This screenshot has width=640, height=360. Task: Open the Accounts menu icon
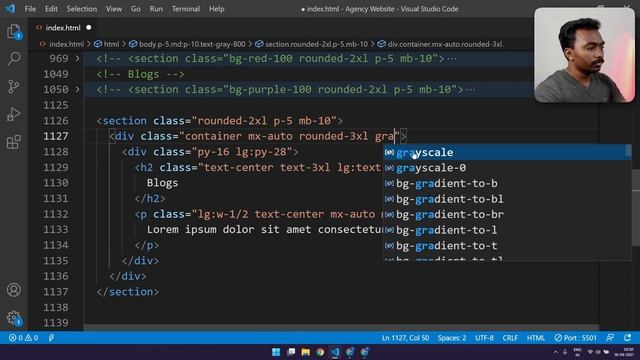(x=13, y=290)
